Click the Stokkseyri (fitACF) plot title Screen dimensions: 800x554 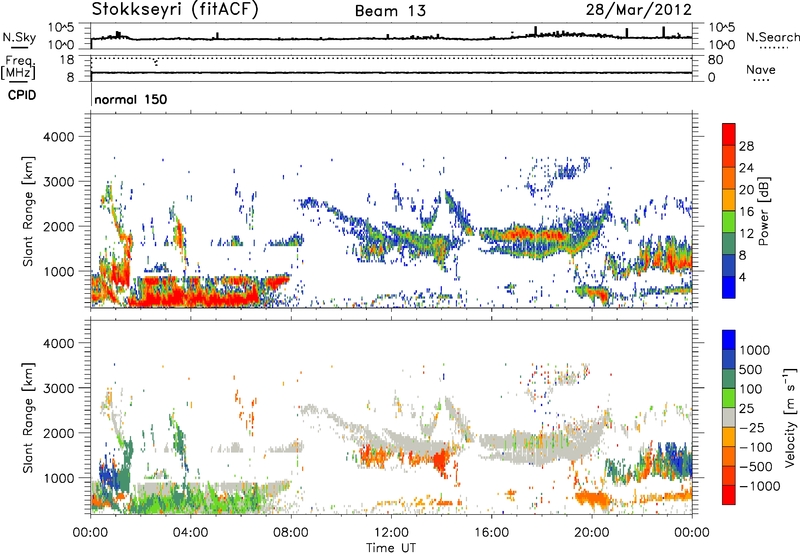click(175, 10)
